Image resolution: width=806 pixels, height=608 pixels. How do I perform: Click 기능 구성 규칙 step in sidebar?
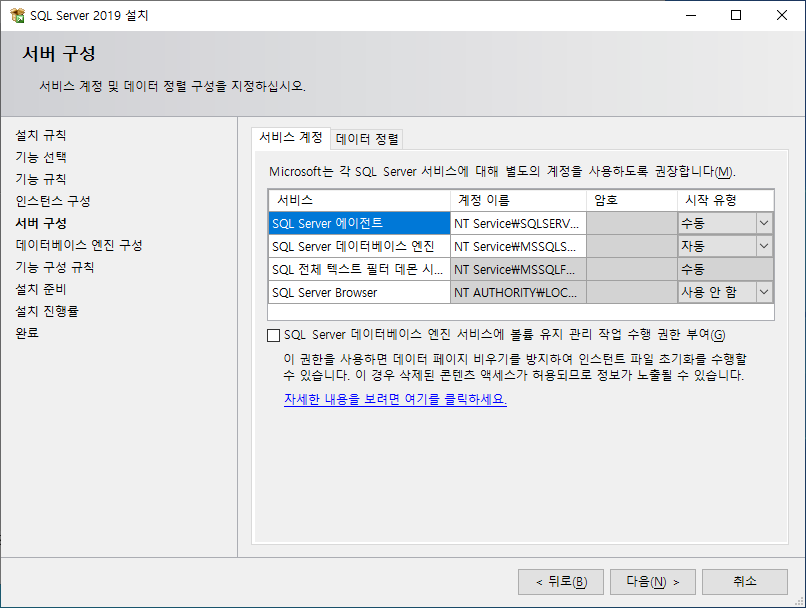click(x=54, y=267)
